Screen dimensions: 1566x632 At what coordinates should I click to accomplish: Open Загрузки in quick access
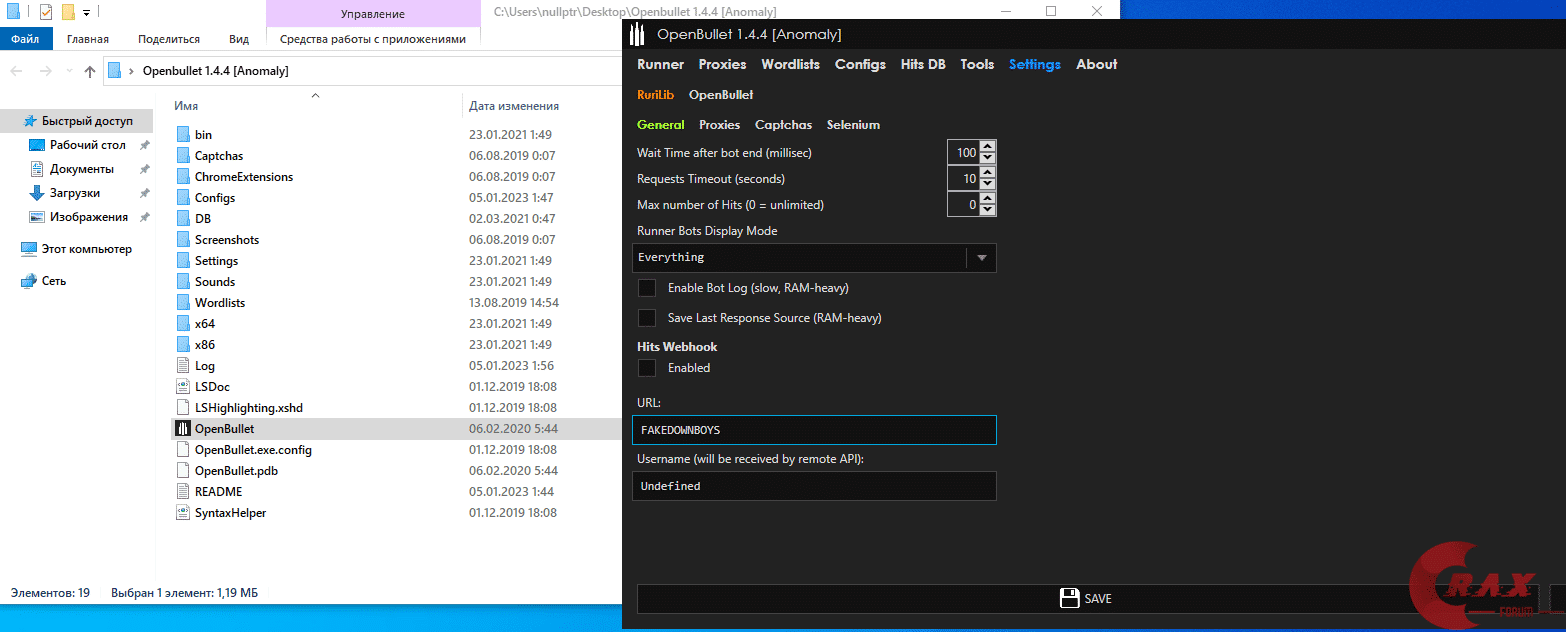(75, 193)
